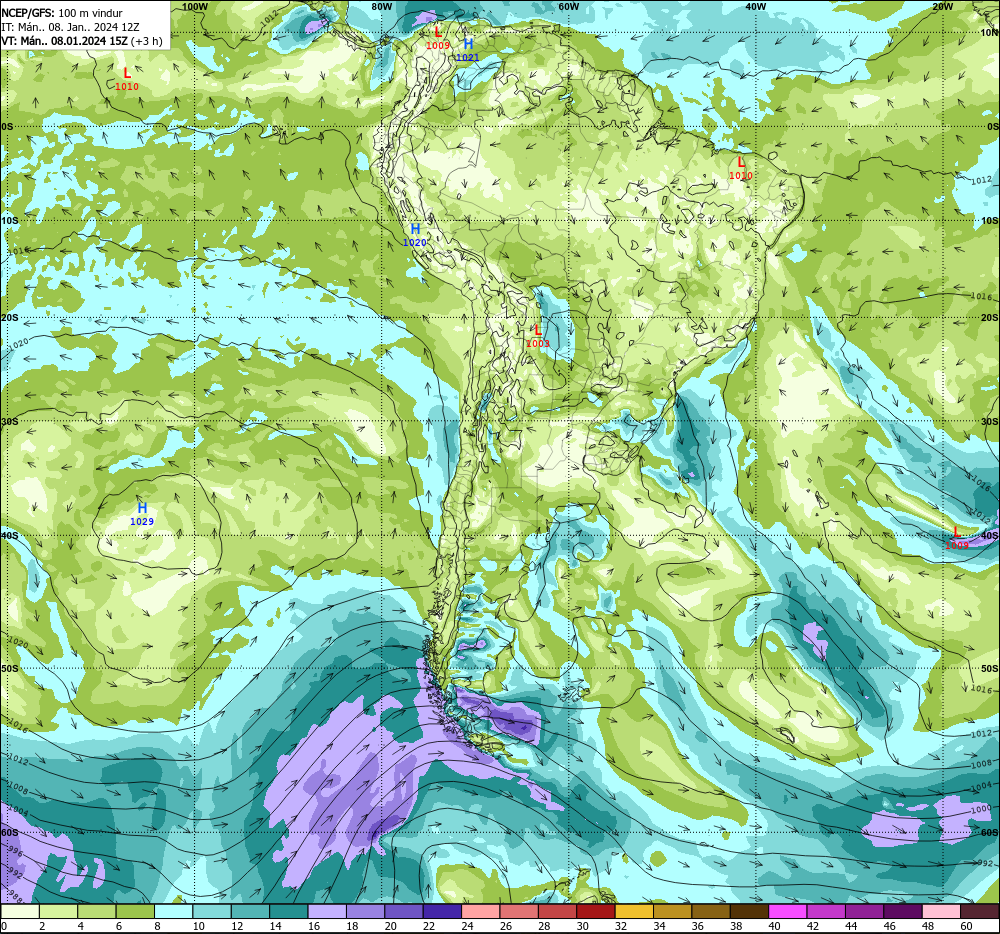
Task: Pick the teal 12–14 legend swatch
Action: coord(250,911)
